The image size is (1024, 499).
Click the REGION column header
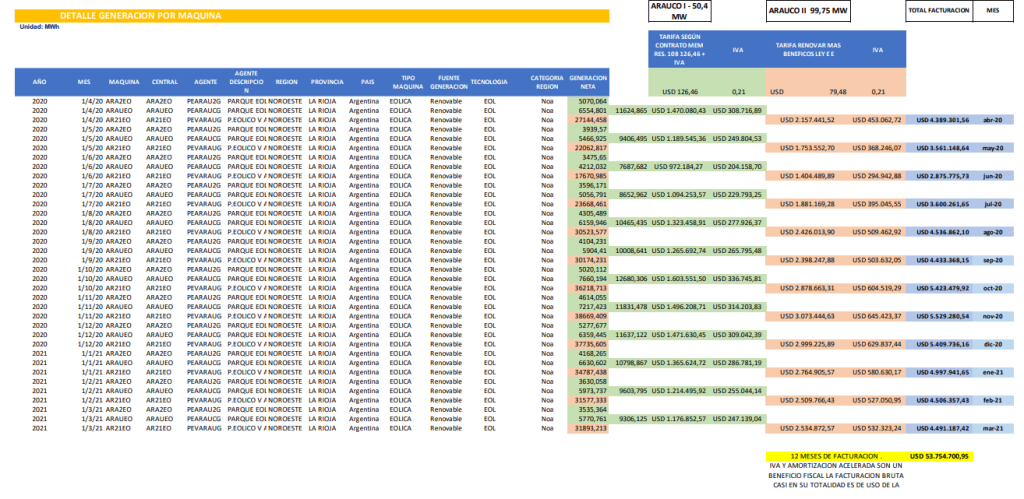(x=286, y=82)
